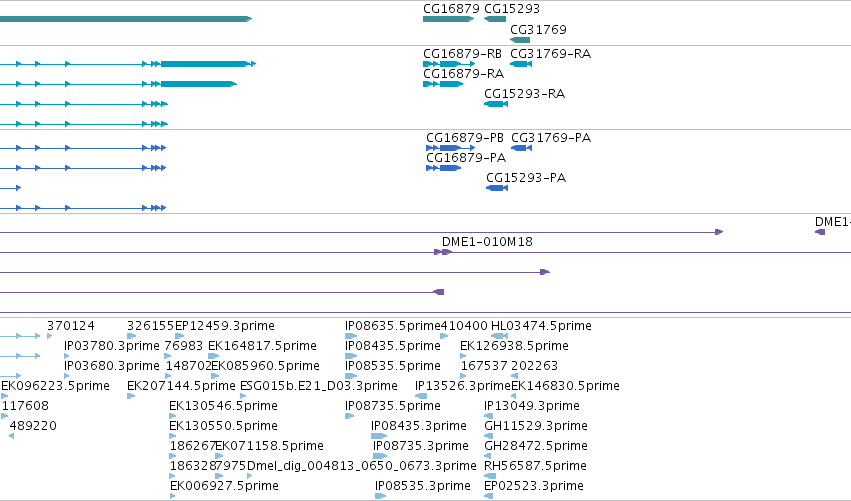Click EST IP08535.5prime
Viewport: 851px width, 501px height.
pos(393,366)
